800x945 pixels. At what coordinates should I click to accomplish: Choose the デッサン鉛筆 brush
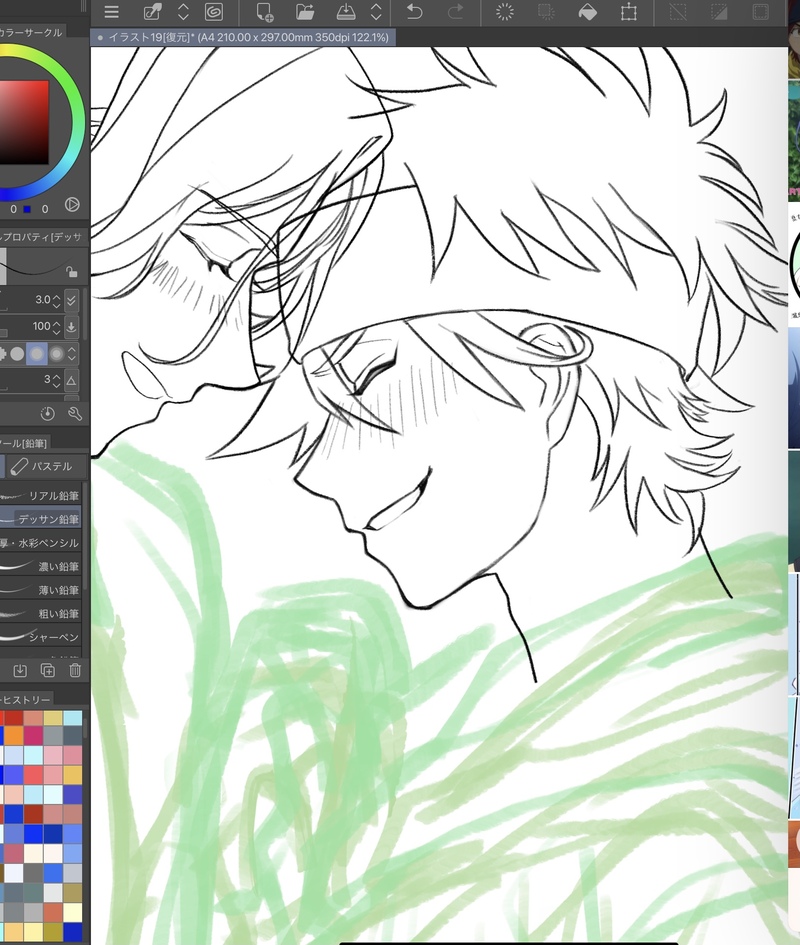(40, 519)
